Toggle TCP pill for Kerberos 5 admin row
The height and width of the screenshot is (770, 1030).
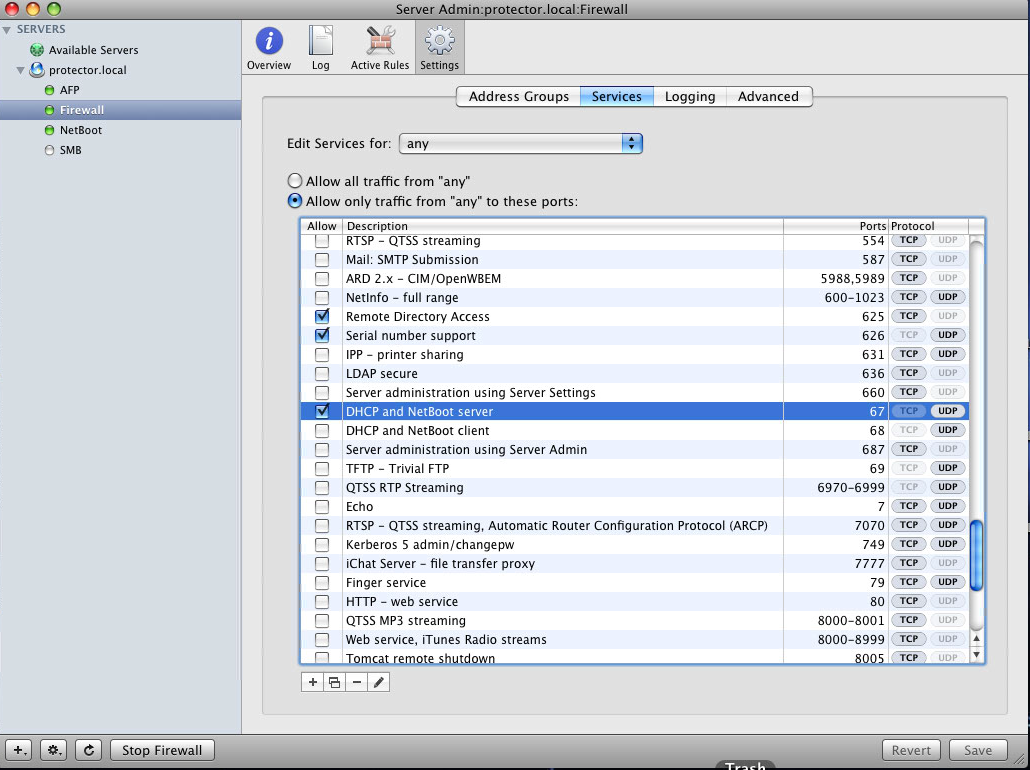click(x=908, y=544)
